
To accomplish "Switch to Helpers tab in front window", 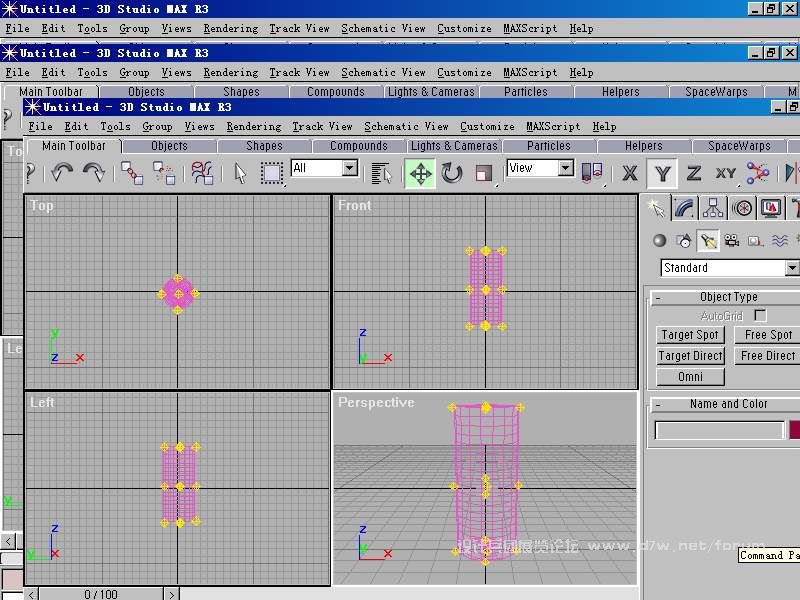I will (643, 146).
